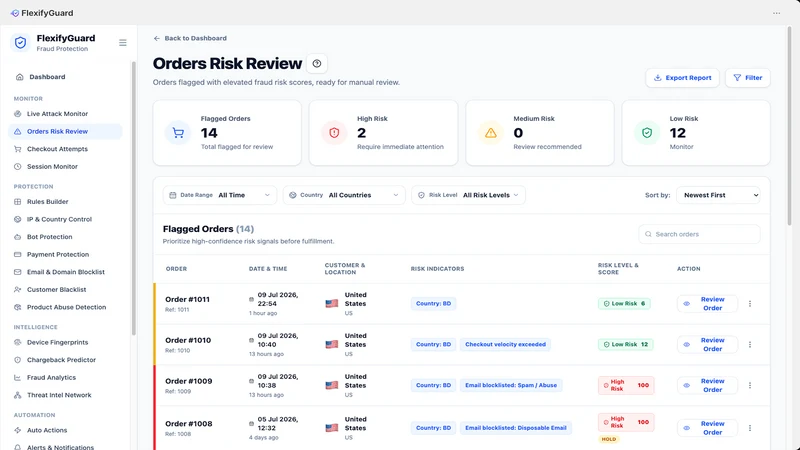Screen dimensions: 800x450
Task: Open more options for Order #1011
Action: [750, 304]
